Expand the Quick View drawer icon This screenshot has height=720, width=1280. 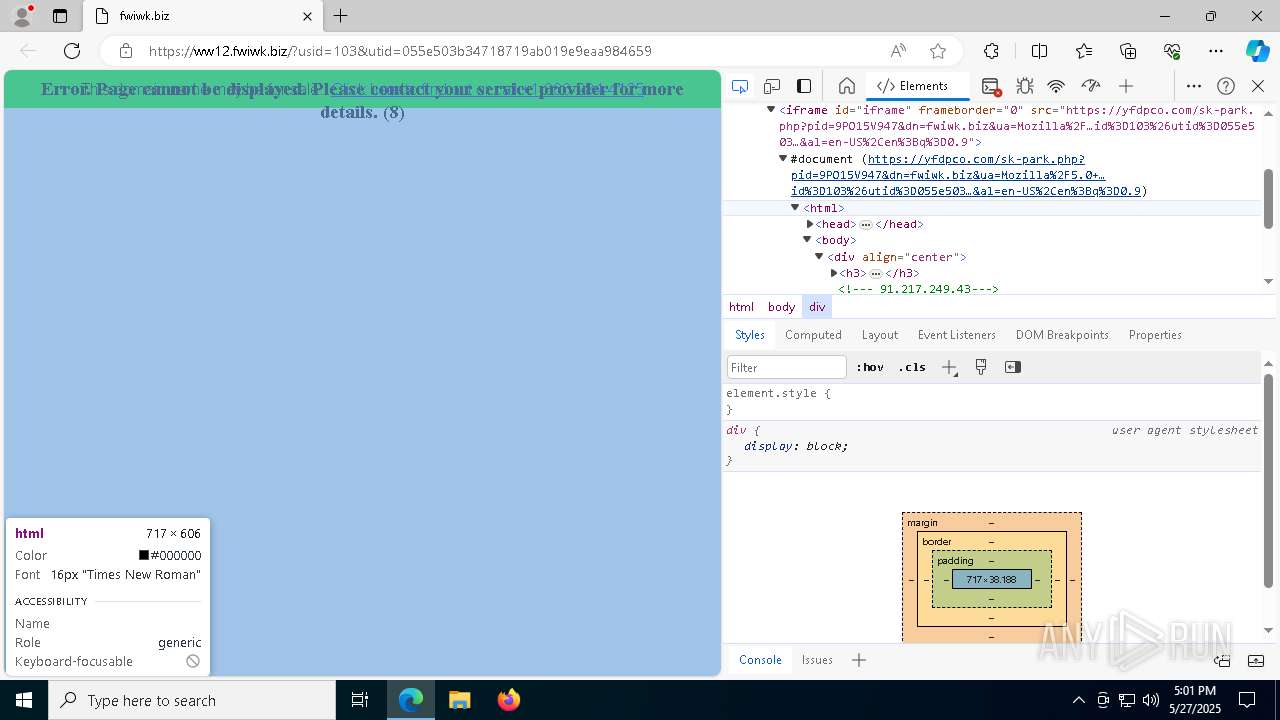1256,660
